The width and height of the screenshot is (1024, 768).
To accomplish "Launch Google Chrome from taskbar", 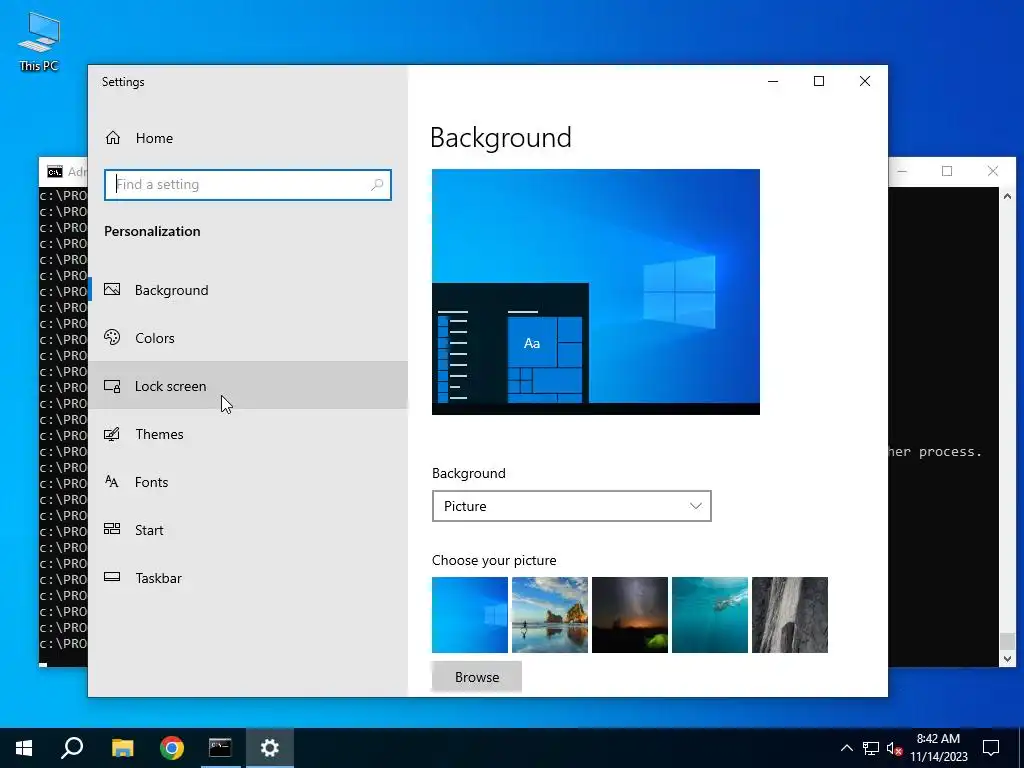I will tap(172, 748).
